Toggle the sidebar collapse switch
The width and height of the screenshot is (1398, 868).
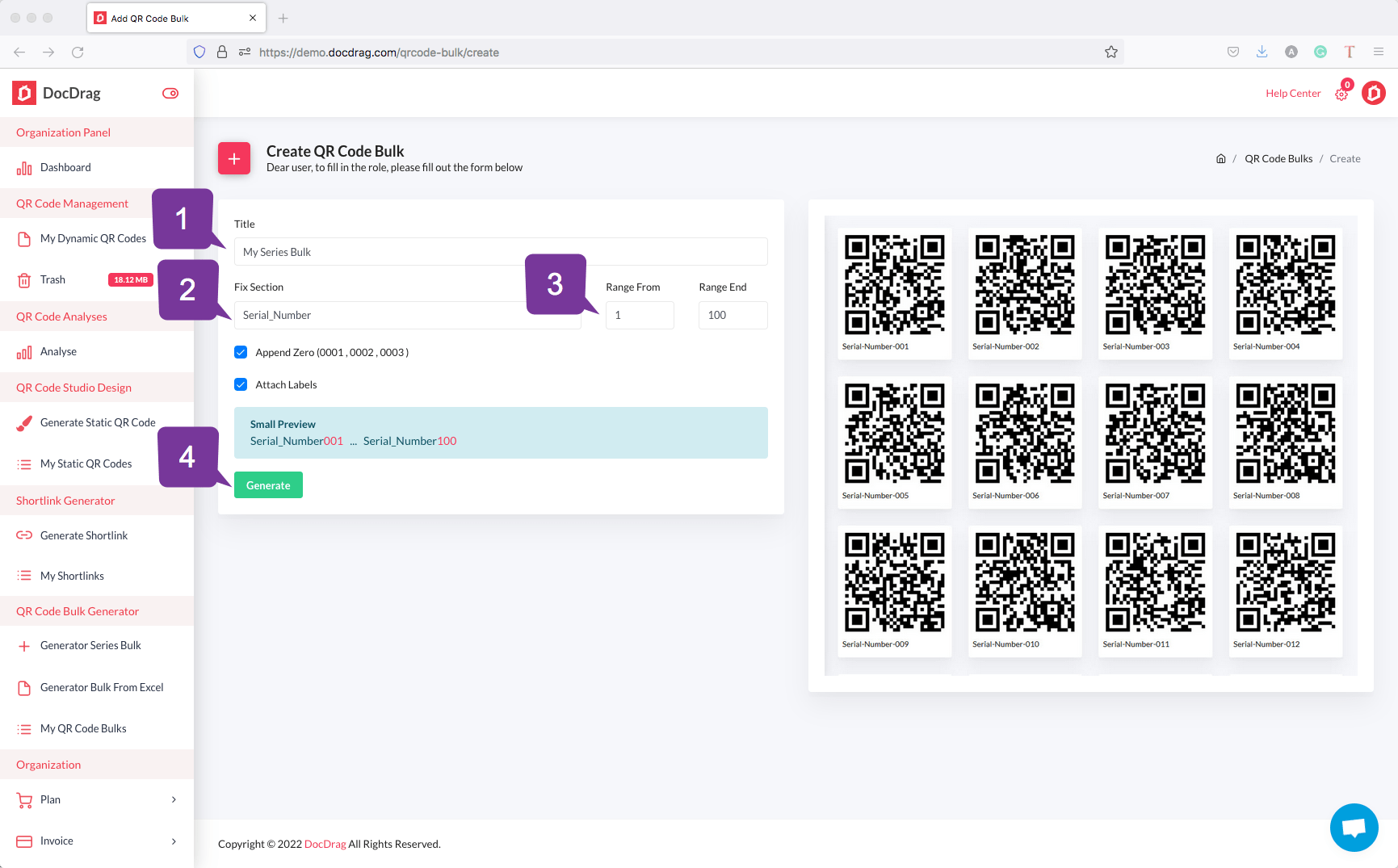coord(170,94)
